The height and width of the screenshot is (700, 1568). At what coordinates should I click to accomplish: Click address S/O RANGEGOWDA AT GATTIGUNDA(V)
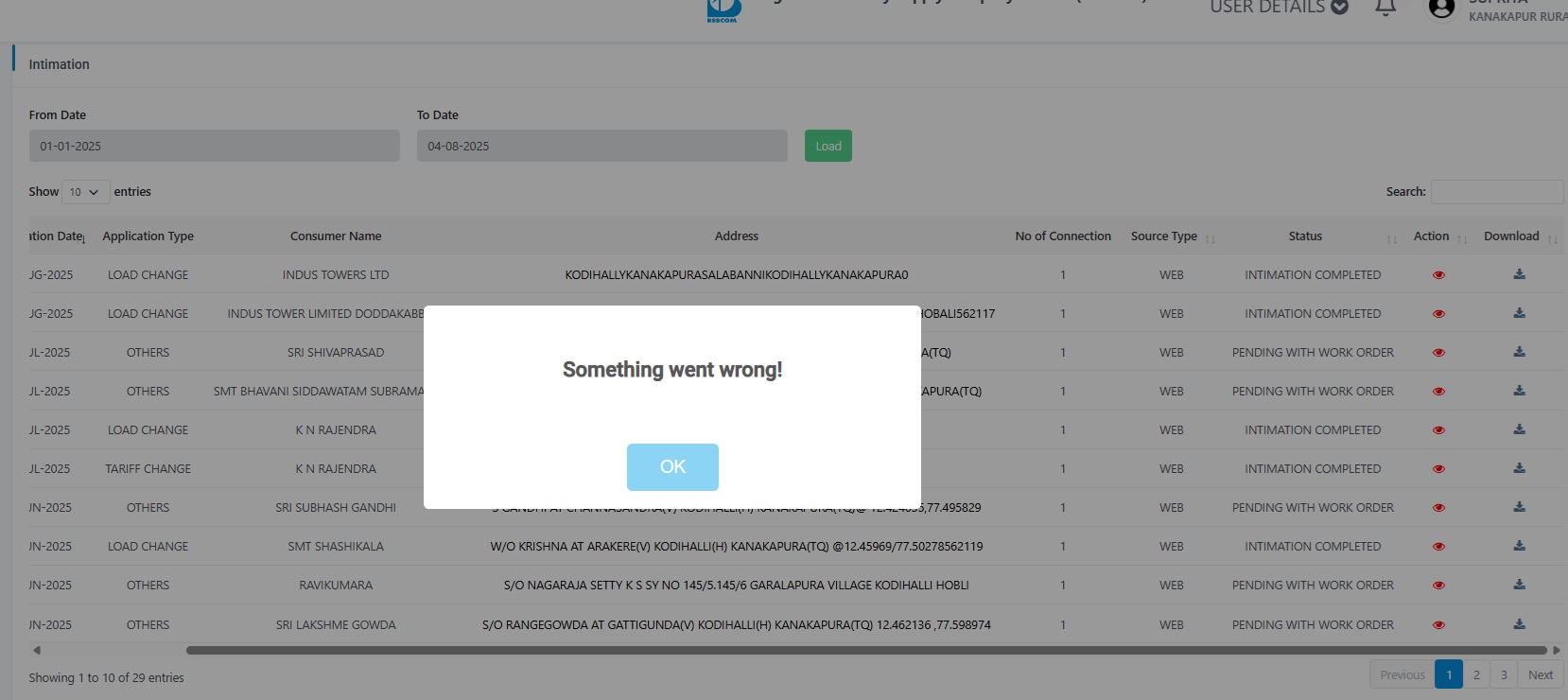click(x=737, y=625)
